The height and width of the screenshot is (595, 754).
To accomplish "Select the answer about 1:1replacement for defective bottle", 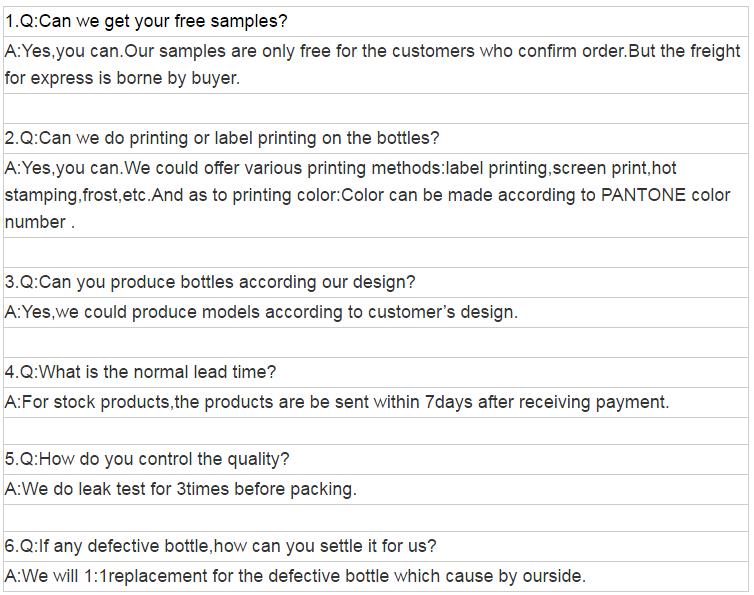I will click(295, 576).
